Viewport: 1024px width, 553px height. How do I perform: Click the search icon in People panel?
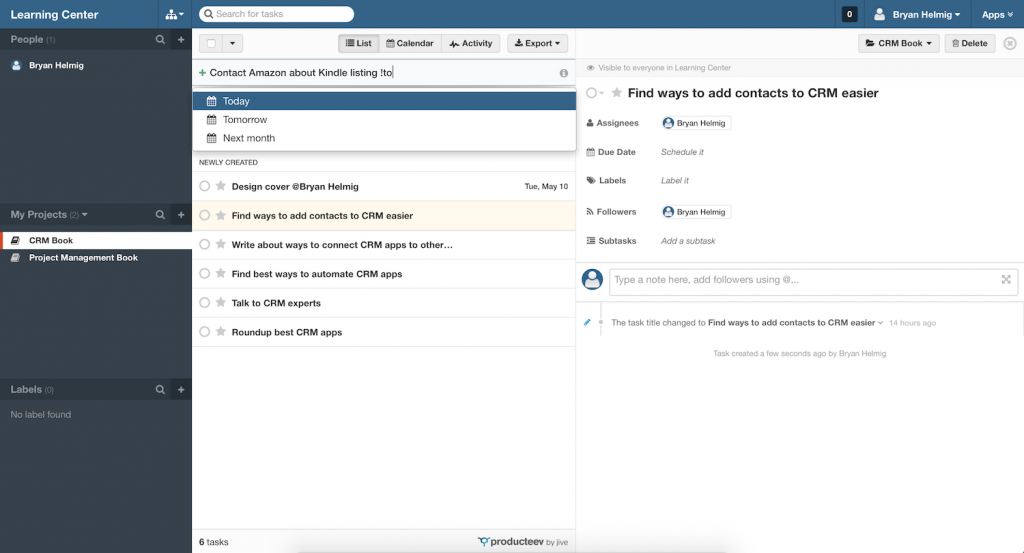(160, 40)
